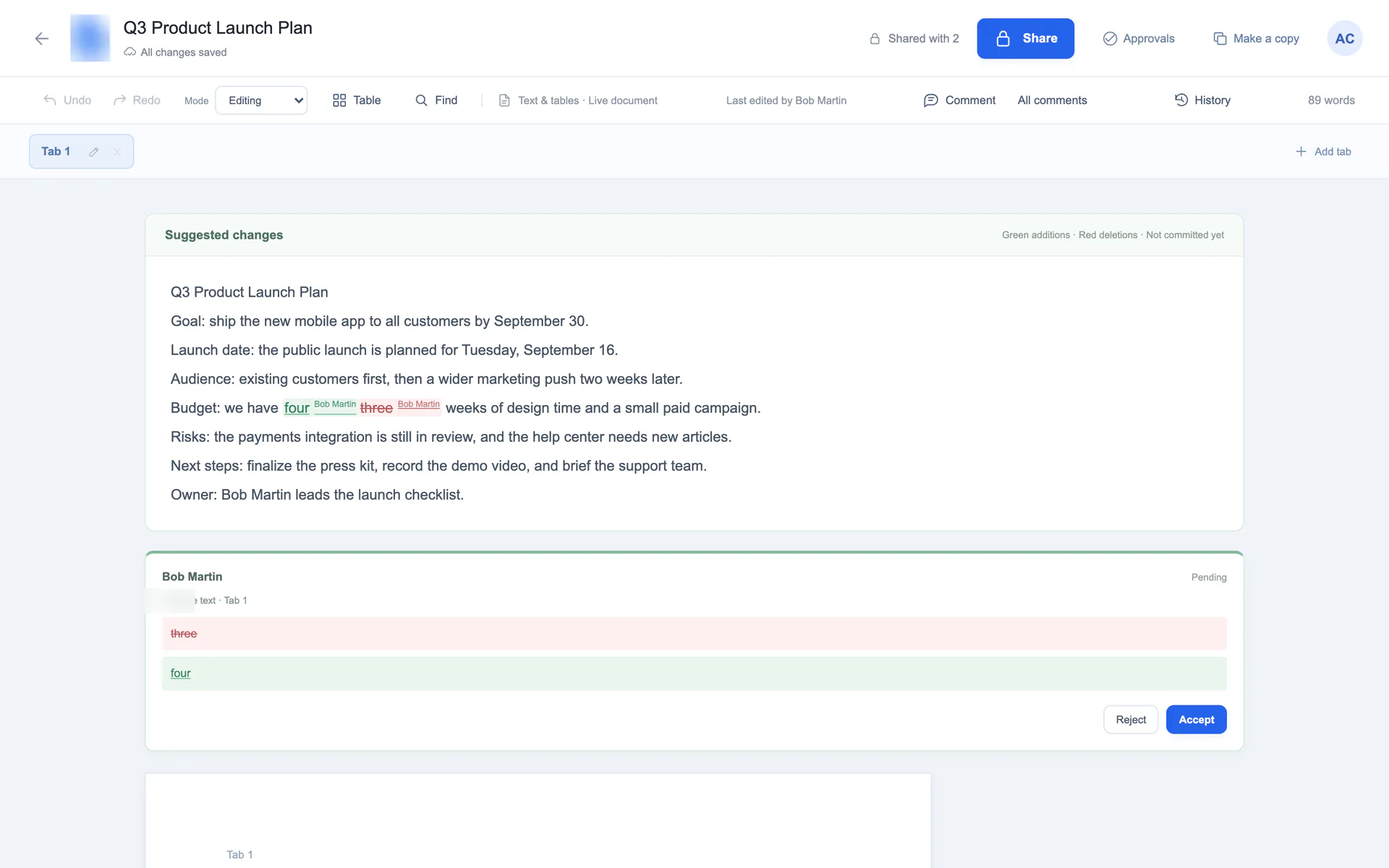
Task: Click the red Bob Martin author tag
Action: point(419,404)
